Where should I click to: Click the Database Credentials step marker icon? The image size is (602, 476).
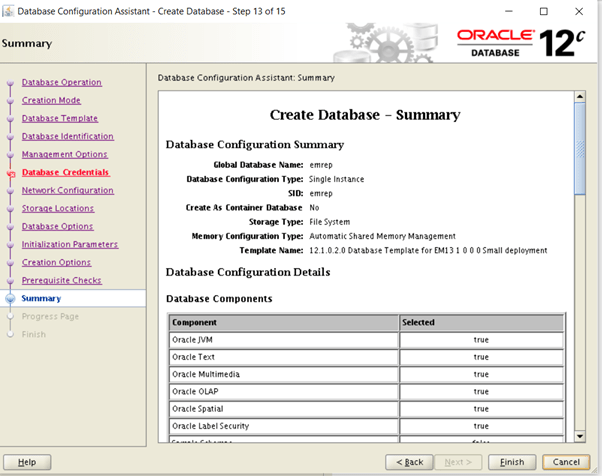pyautogui.click(x=11, y=173)
